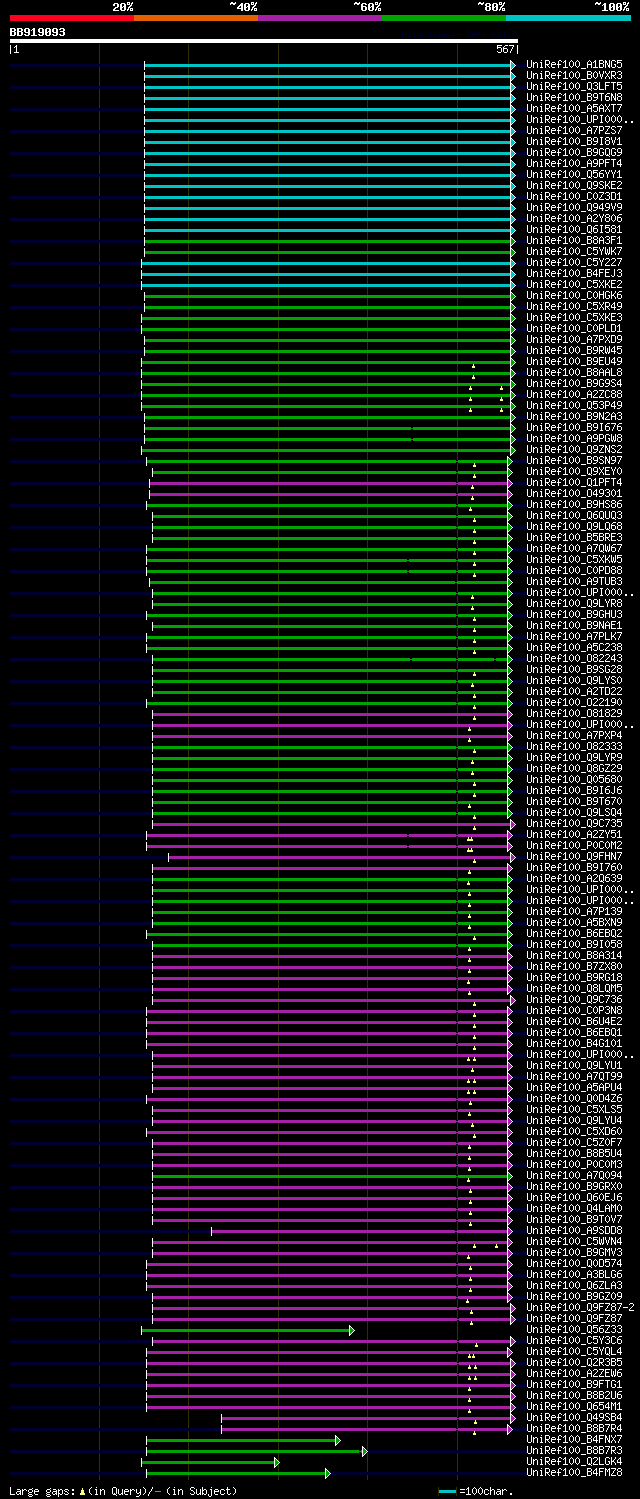The width and height of the screenshot is (640, 1499).
Task: Select hit label UniRef100_O49301
Action: (x=574, y=493)
